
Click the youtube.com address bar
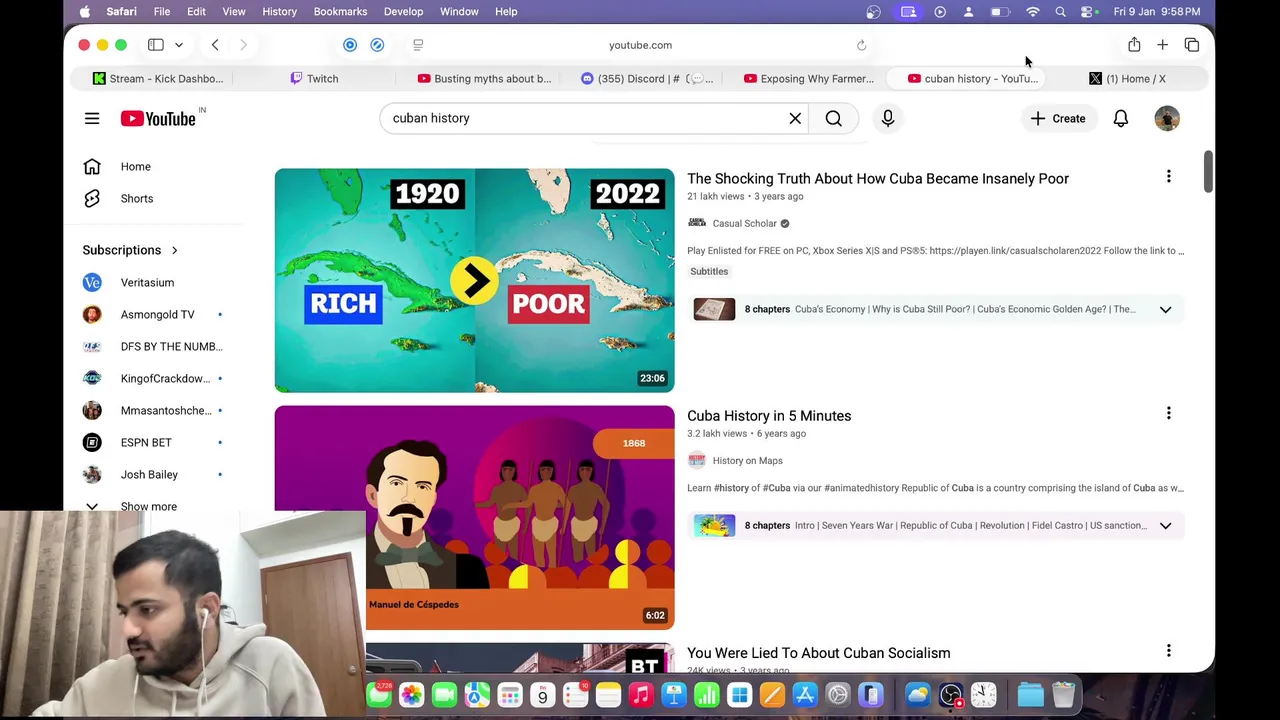click(x=640, y=45)
